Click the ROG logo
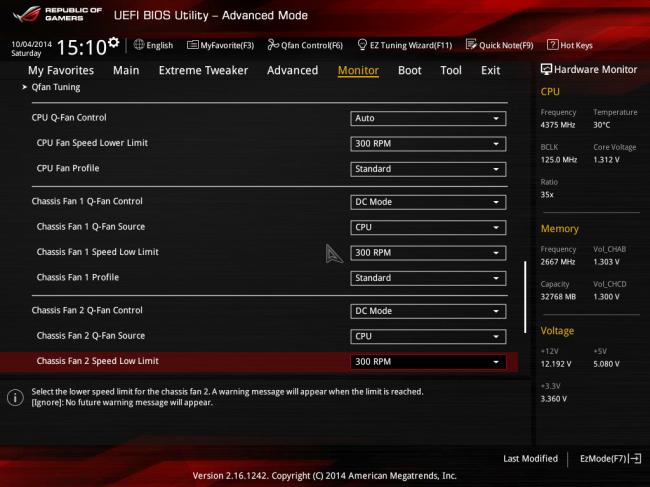This screenshot has width=650, height=487. 27,14
